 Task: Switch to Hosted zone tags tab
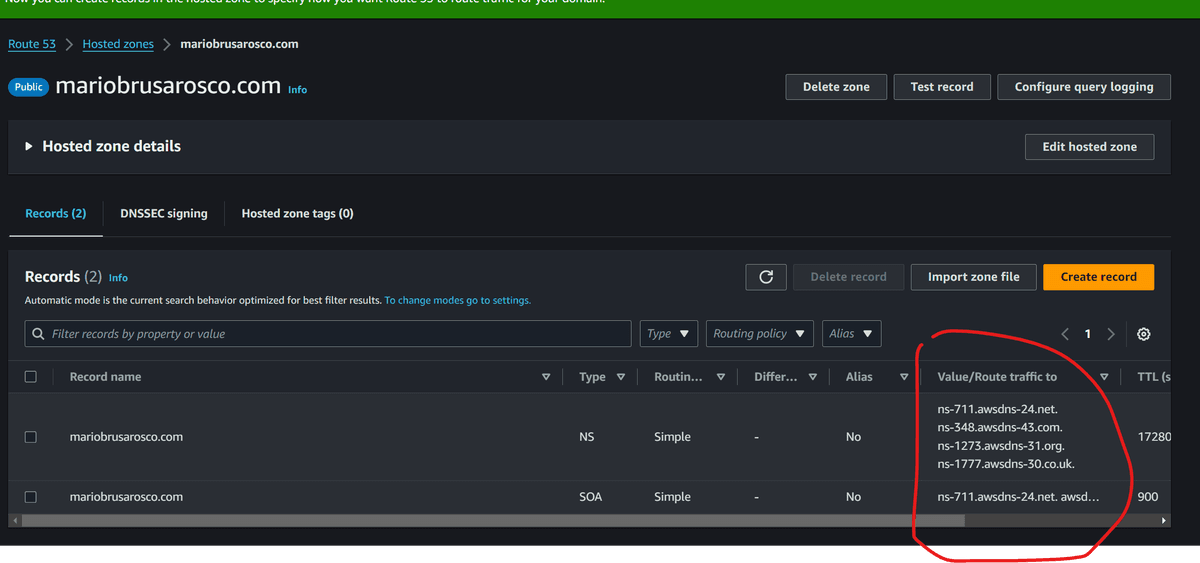pyautogui.click(x=297, y=213)
